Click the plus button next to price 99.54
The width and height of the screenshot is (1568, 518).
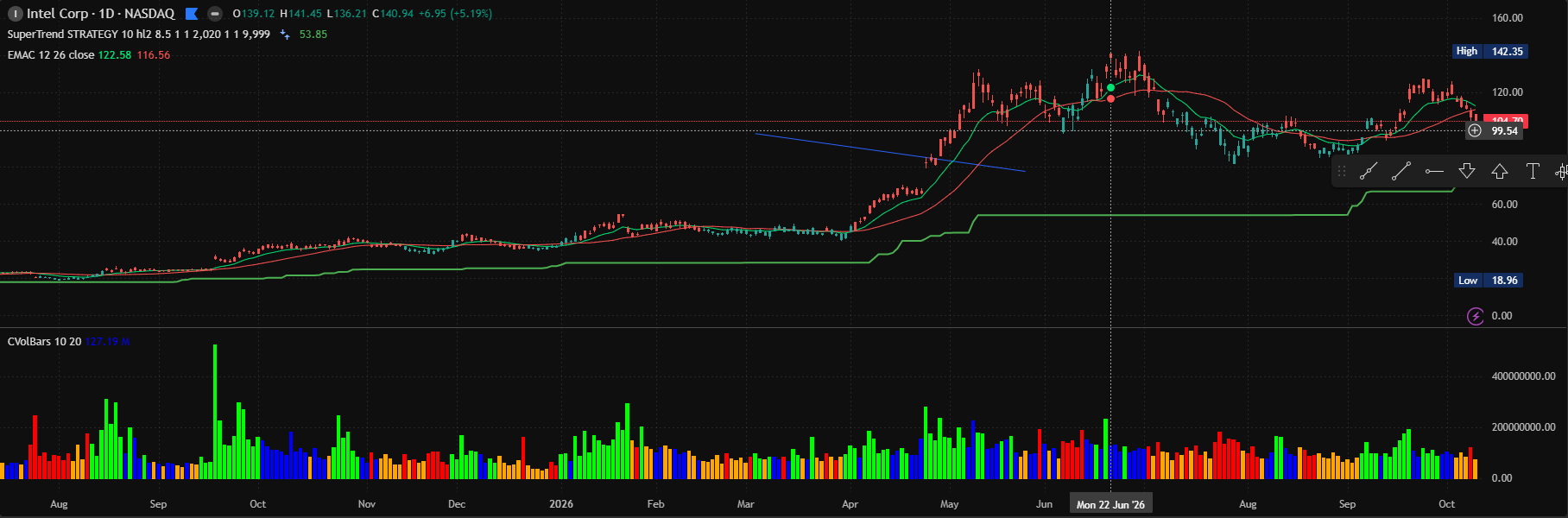[1475, 130]
